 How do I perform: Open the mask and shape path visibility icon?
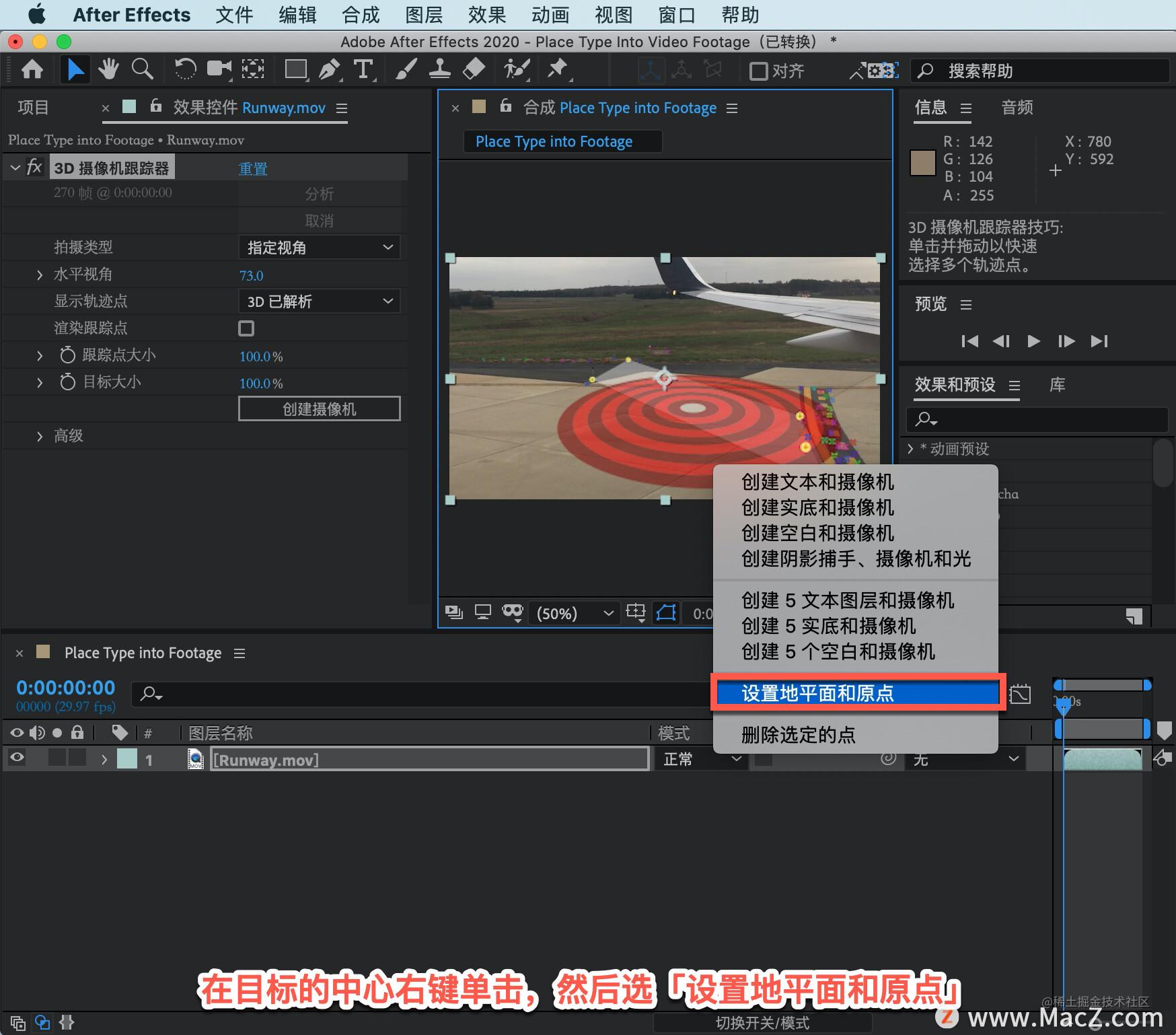[x=666, y=612]
